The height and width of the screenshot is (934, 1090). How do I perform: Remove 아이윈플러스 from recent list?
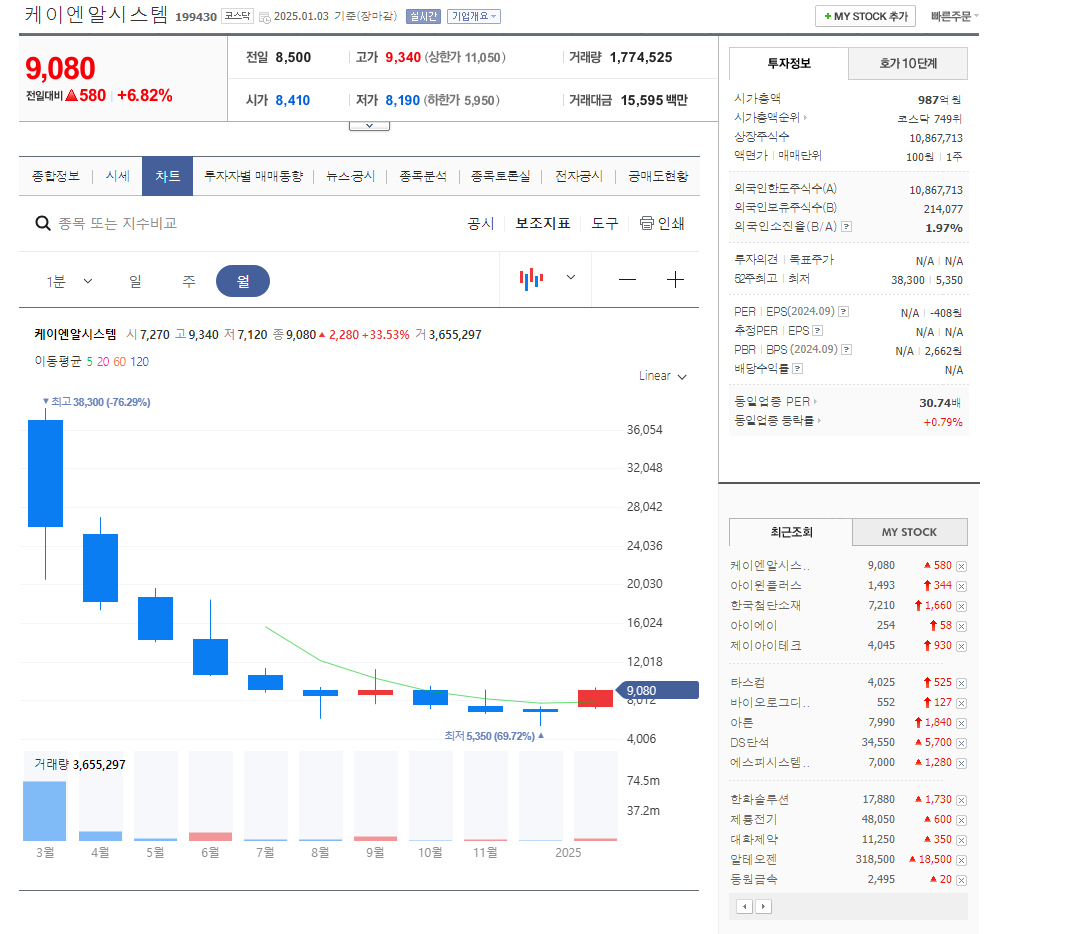pyautogui.click(x=961, y=587)
